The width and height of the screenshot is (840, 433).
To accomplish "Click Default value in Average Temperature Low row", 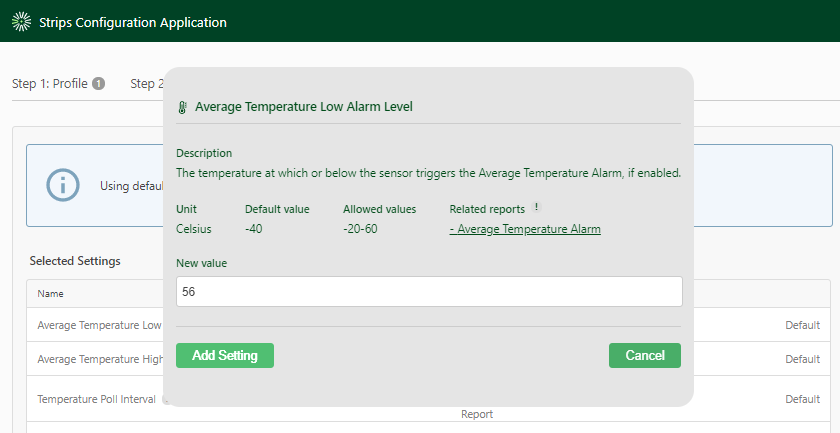I will click(x=802, y=325).
